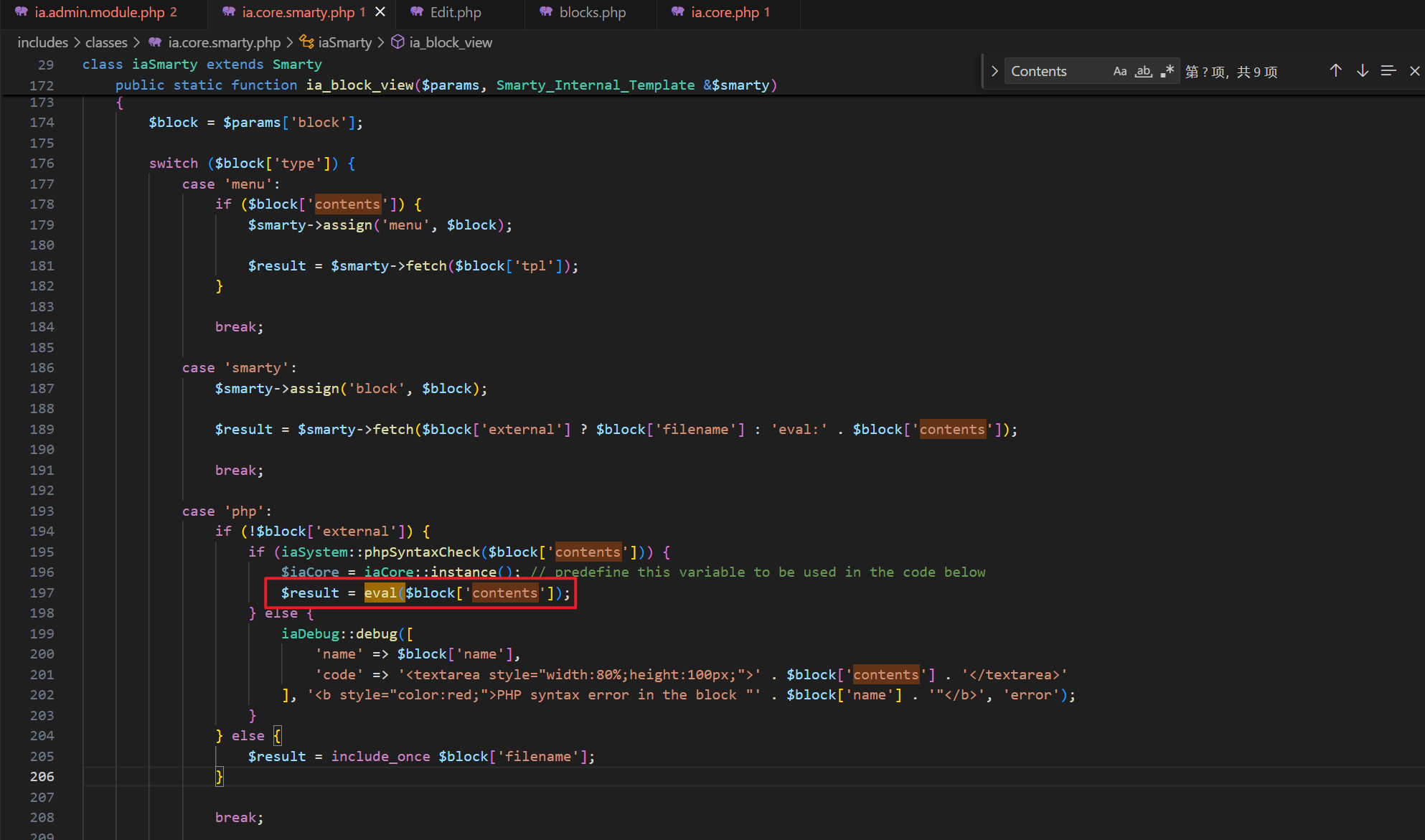The width and height of the screenshot is (1425, 840).
Task: Jump to sticky line 172 function ia_block_view
Action: pyautogui.click(x=446, y=85)
